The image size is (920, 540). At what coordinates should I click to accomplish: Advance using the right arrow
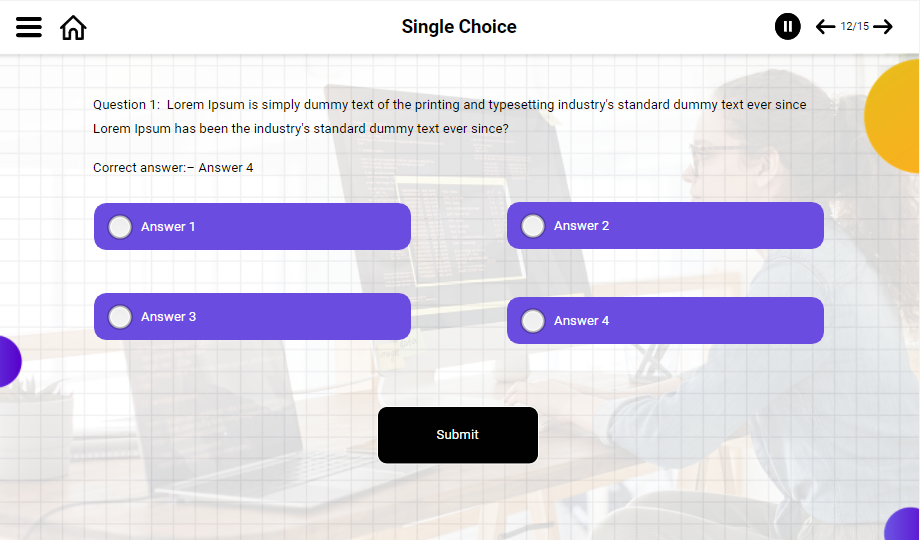[883, 27]
